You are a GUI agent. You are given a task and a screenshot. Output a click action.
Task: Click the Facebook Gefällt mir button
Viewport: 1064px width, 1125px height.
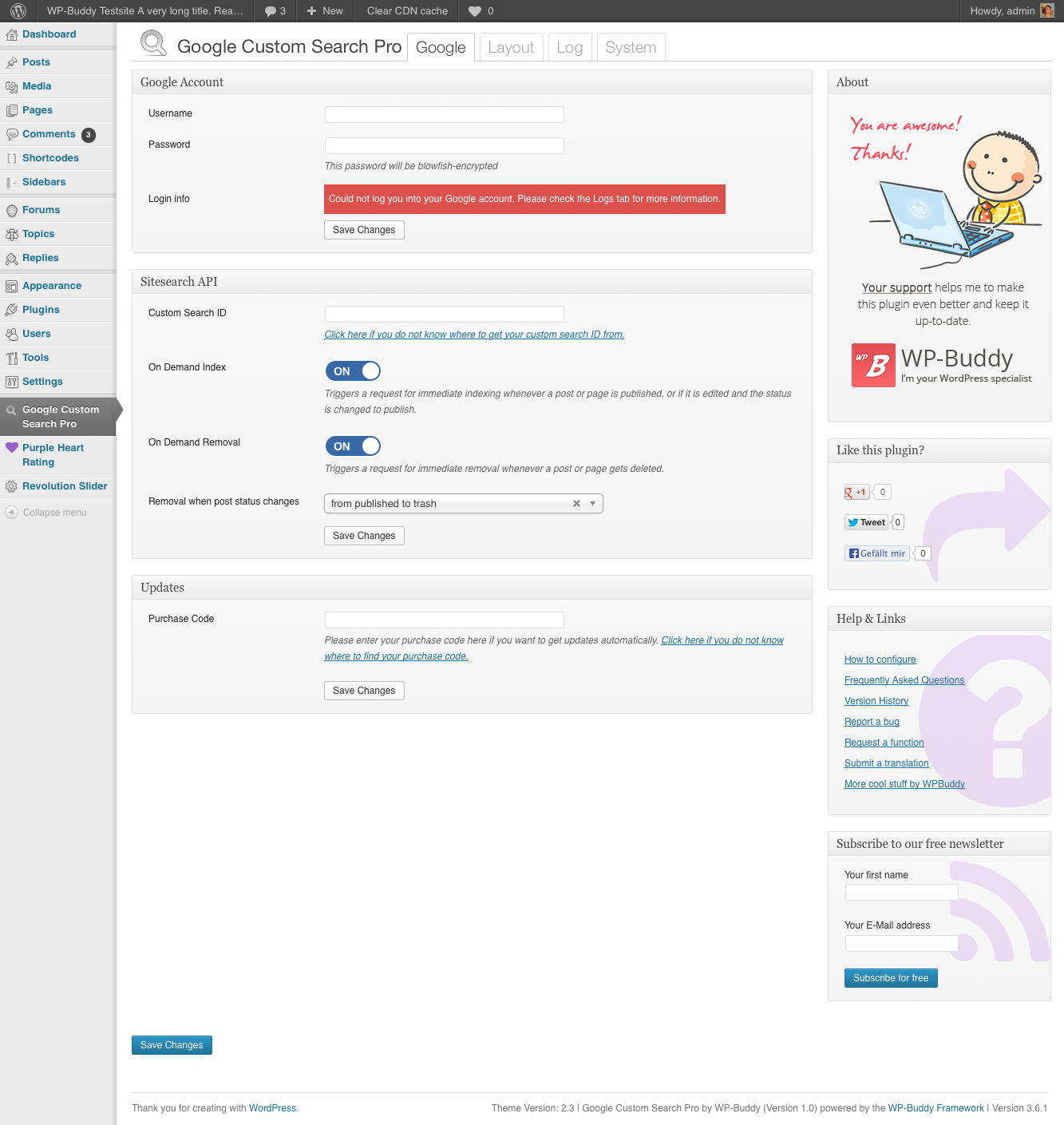coord(876,553)
